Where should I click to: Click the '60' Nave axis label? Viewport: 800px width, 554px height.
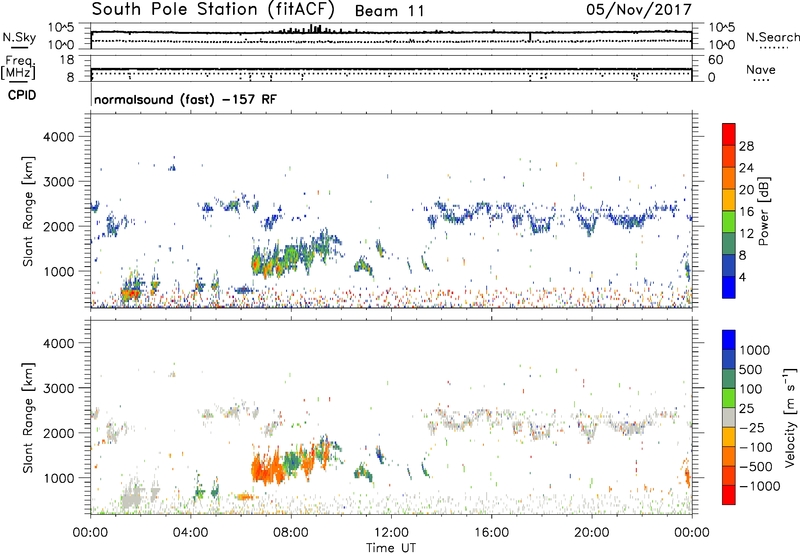716,60
